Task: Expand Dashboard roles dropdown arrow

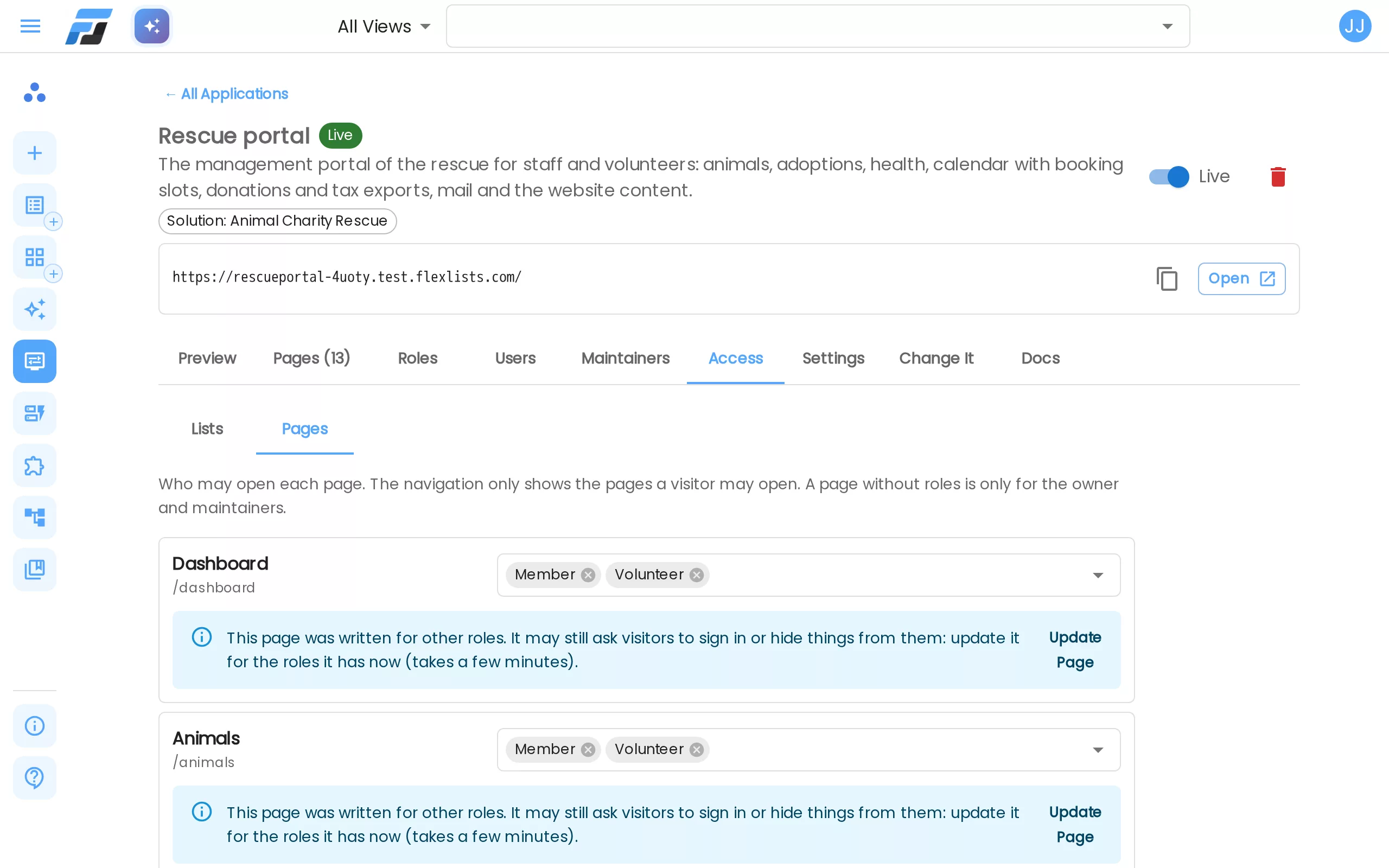Action: click(1098, 575)
